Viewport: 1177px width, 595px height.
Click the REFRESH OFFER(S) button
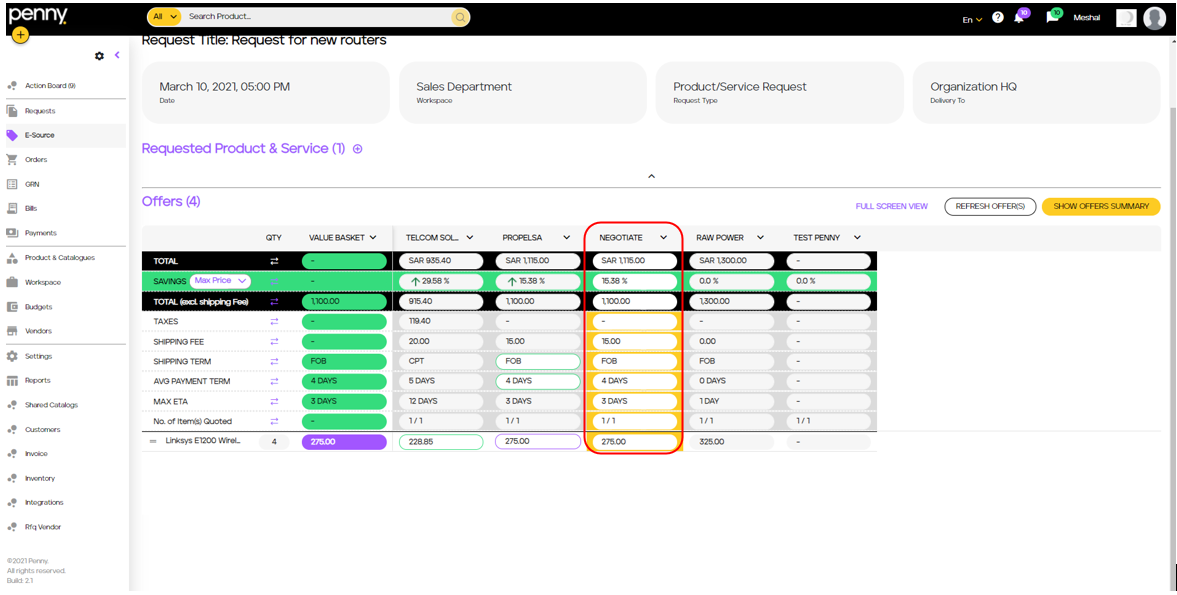[x=990, y=206]
